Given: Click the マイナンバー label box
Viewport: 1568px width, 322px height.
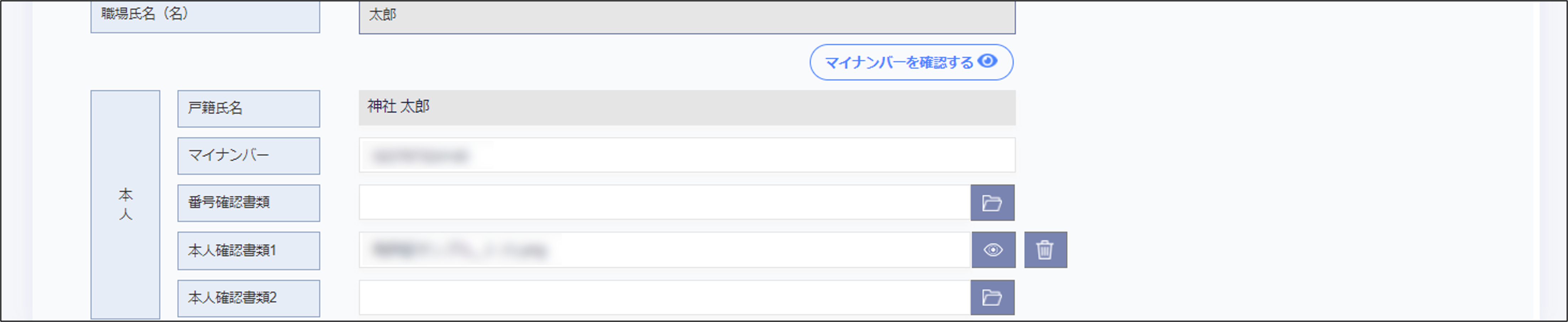Looking at the screenshot, I should coord(248,156).
